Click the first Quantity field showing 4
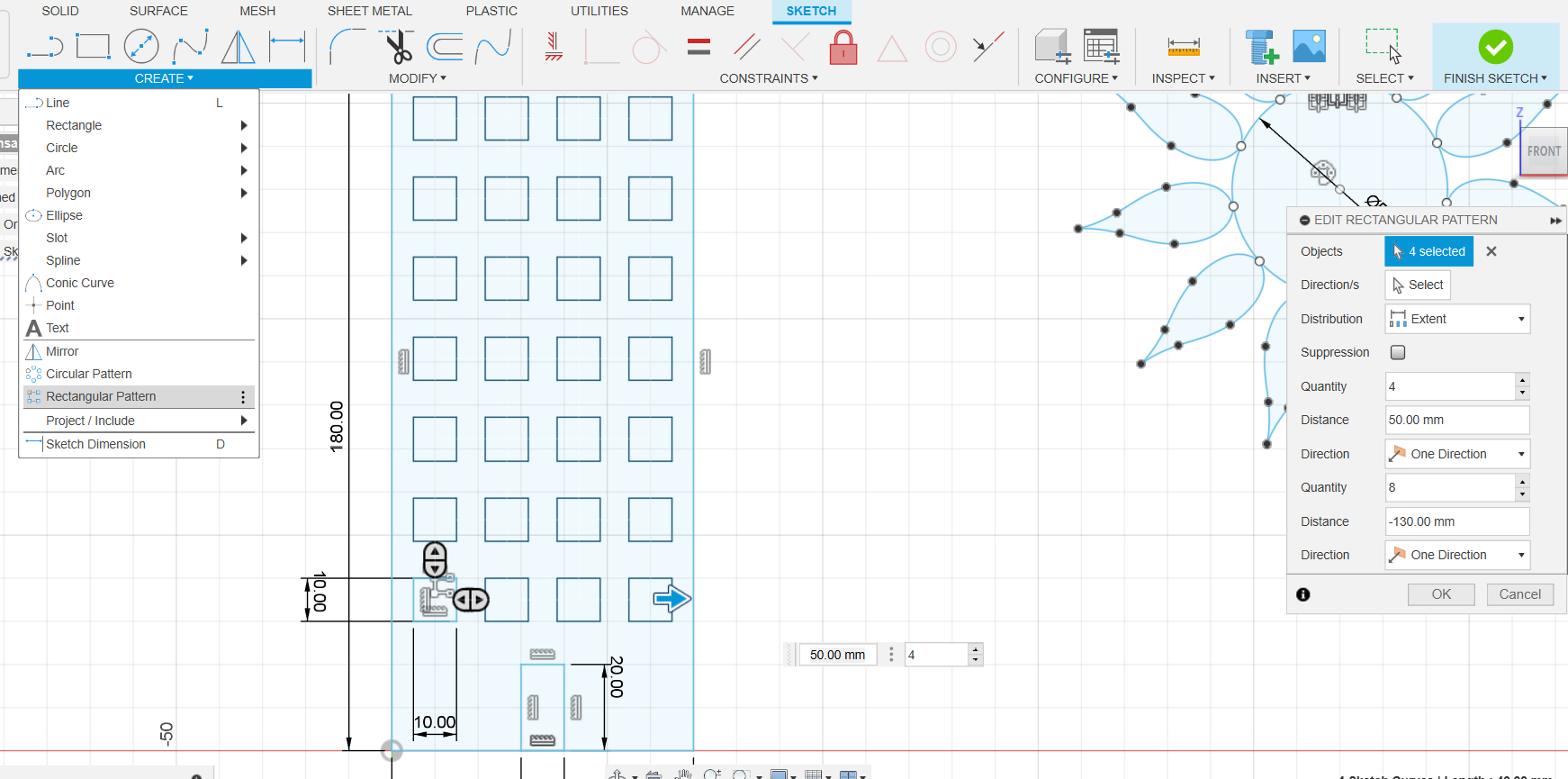This screenshot has height=779, width=1568. pos(1450,386)
